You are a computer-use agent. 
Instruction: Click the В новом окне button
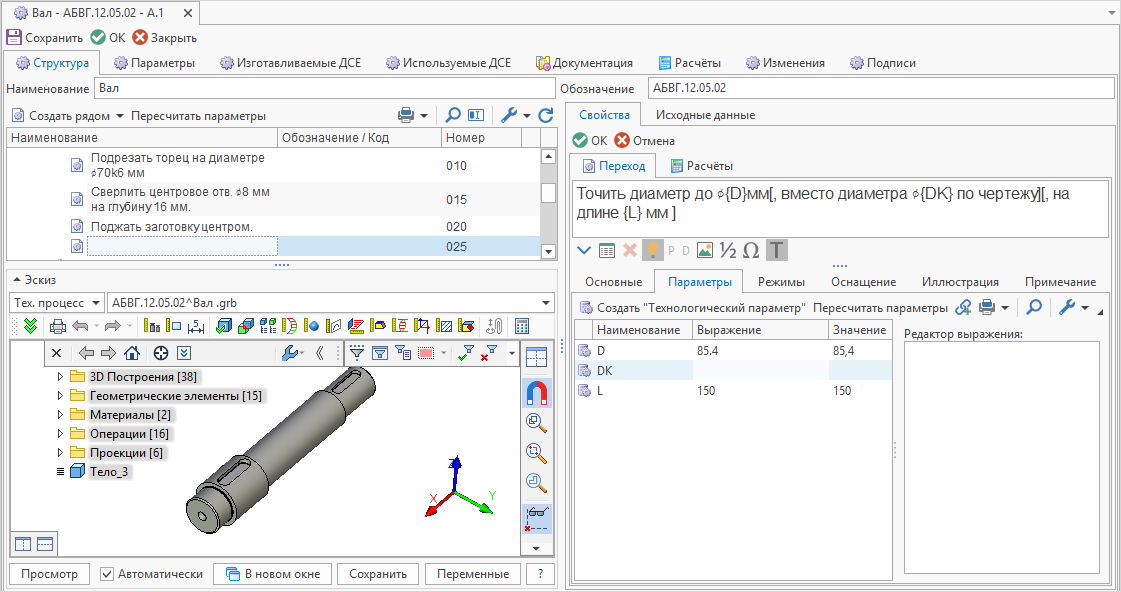(272, 573)
